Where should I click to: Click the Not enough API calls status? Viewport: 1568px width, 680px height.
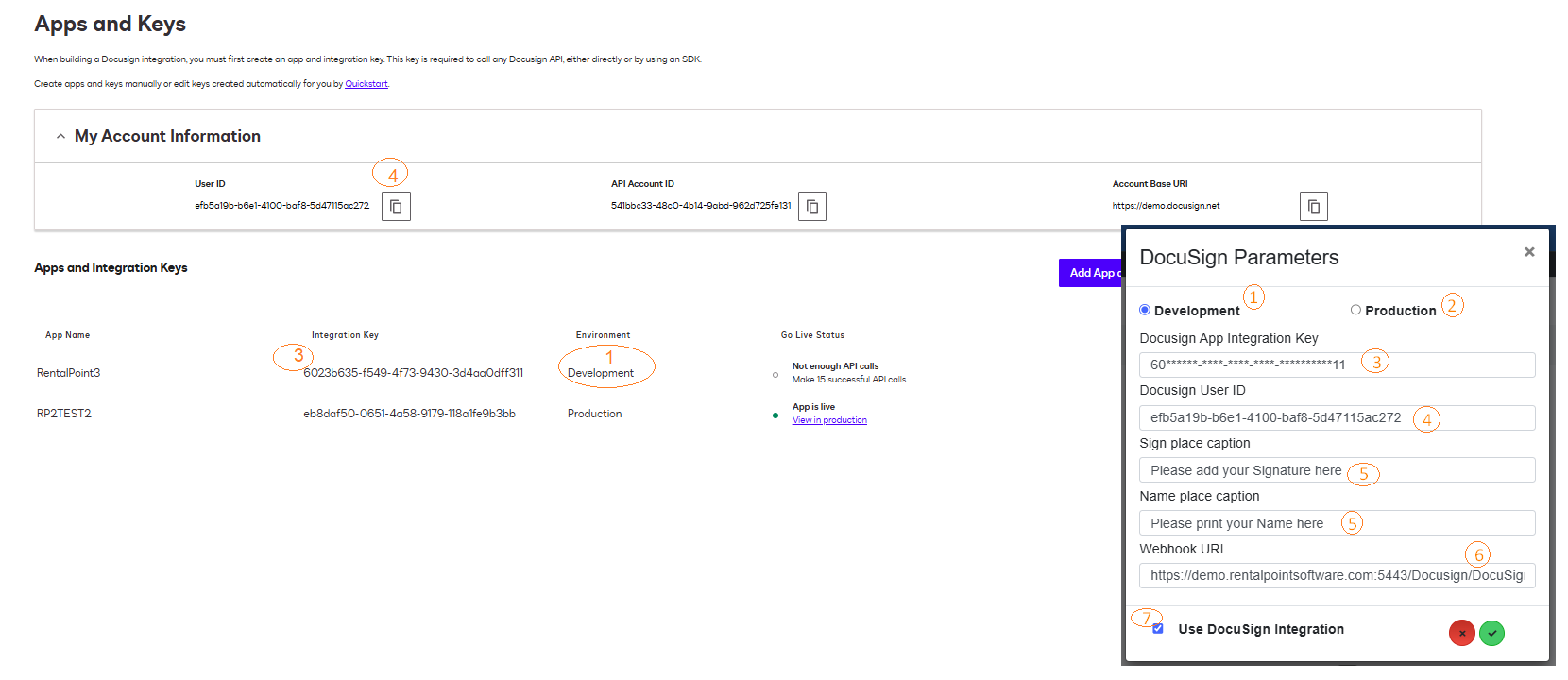pyautogui.click(x=835, y=366)
